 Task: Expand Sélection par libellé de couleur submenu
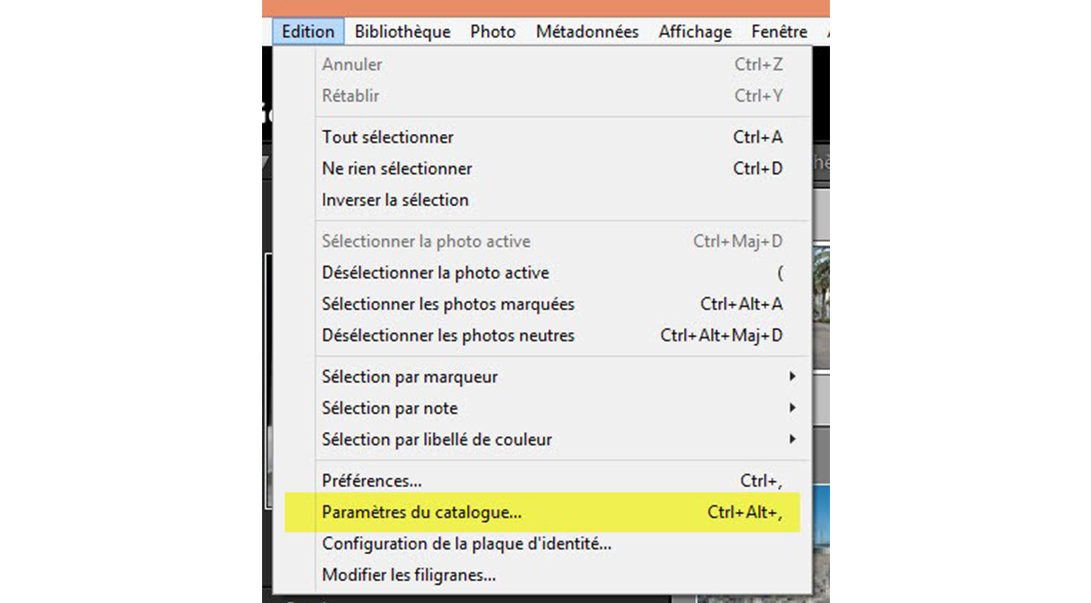point(437,439)
